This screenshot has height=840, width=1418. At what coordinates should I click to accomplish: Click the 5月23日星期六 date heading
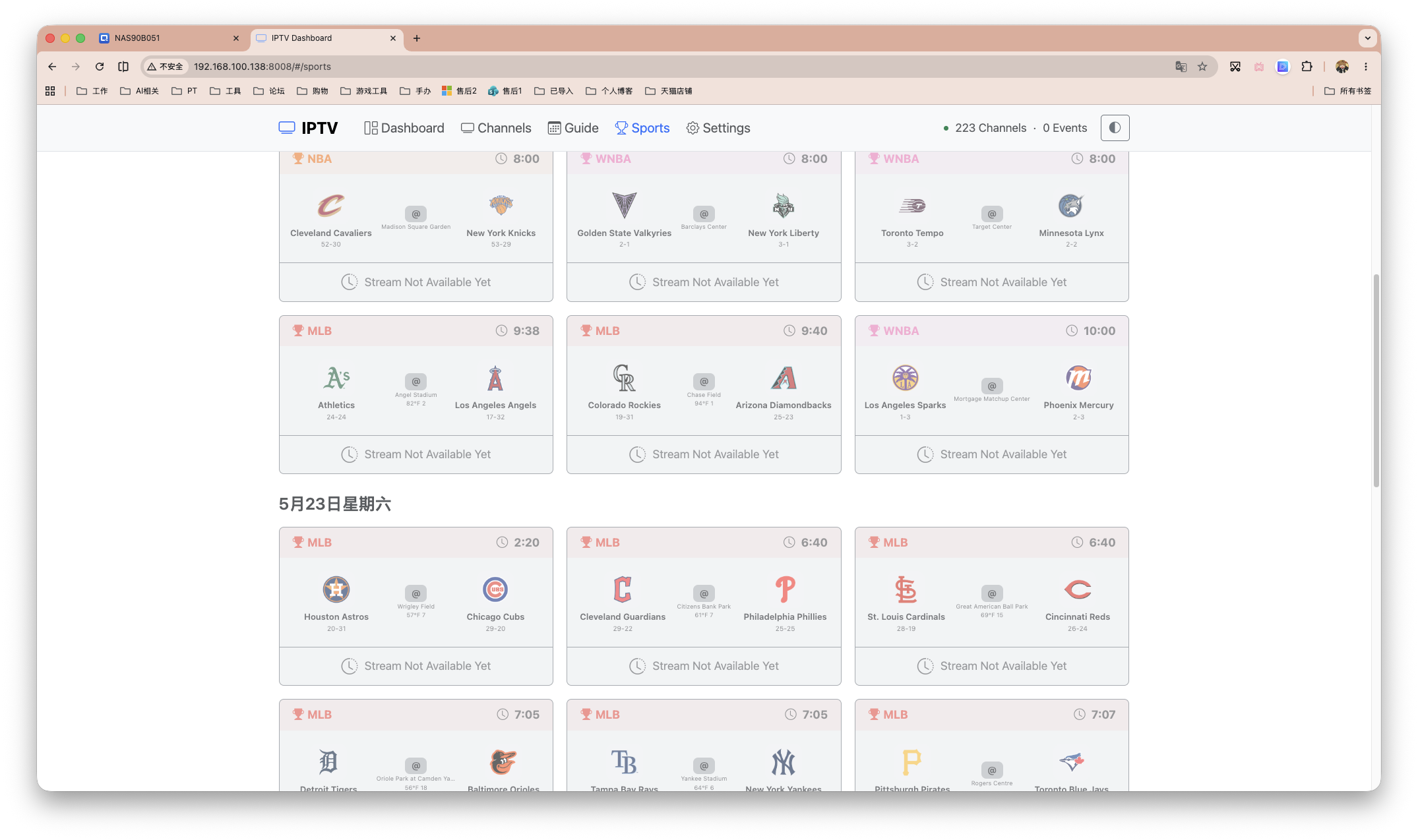point(335,504)
